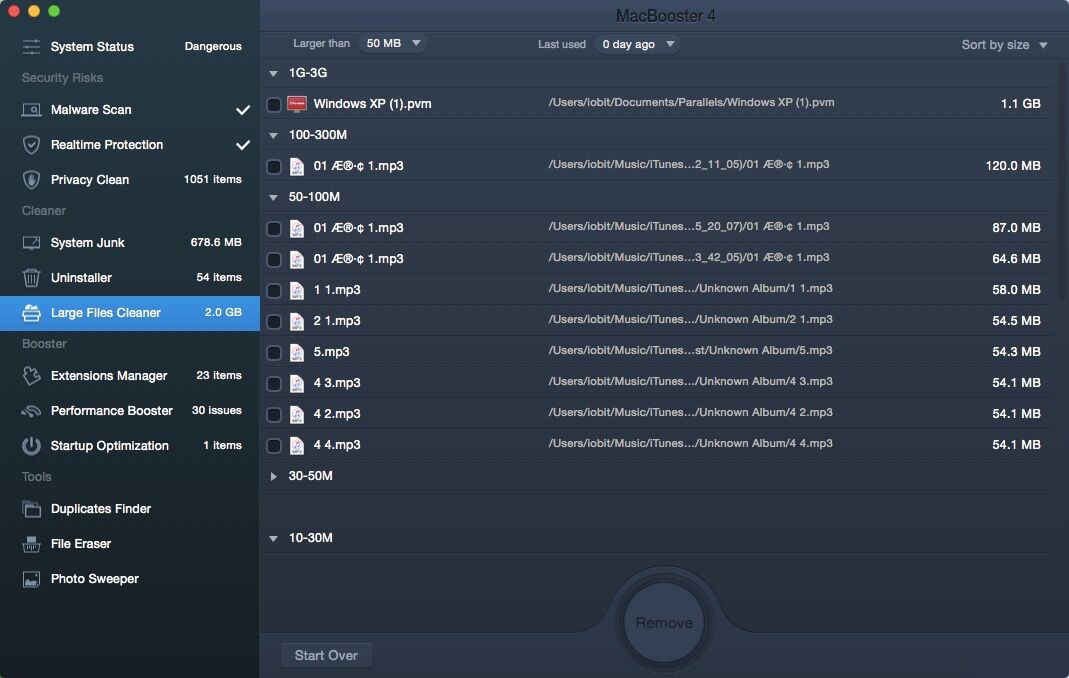
Task: Switch to System Junk cleaner
Action: [130, 243]
